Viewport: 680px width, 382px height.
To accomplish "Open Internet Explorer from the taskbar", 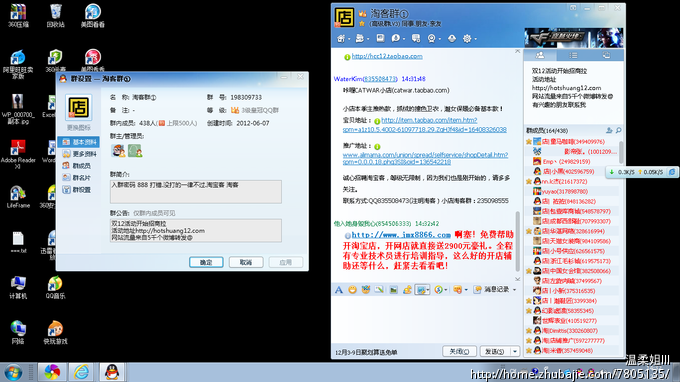I will pos(82,372).
